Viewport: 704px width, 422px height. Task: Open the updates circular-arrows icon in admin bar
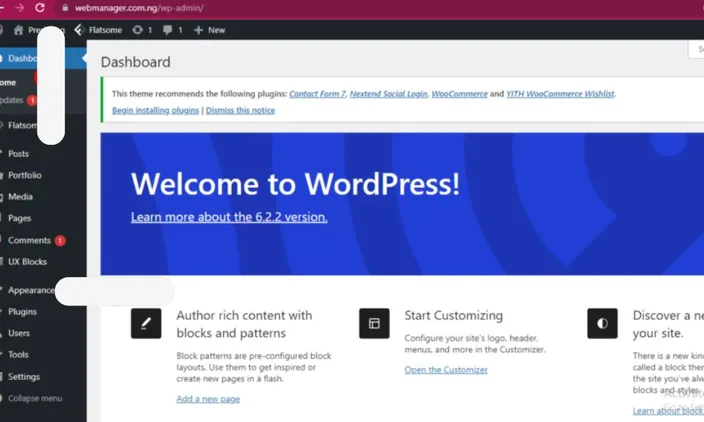(137, 30)
